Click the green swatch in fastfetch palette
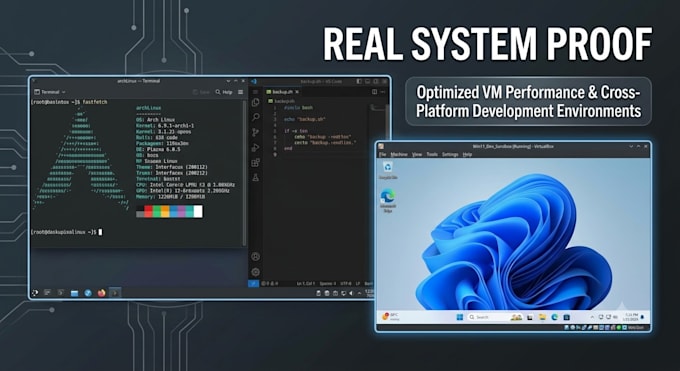The height and width of the screenshot is (371, 680). click(157, 211)
